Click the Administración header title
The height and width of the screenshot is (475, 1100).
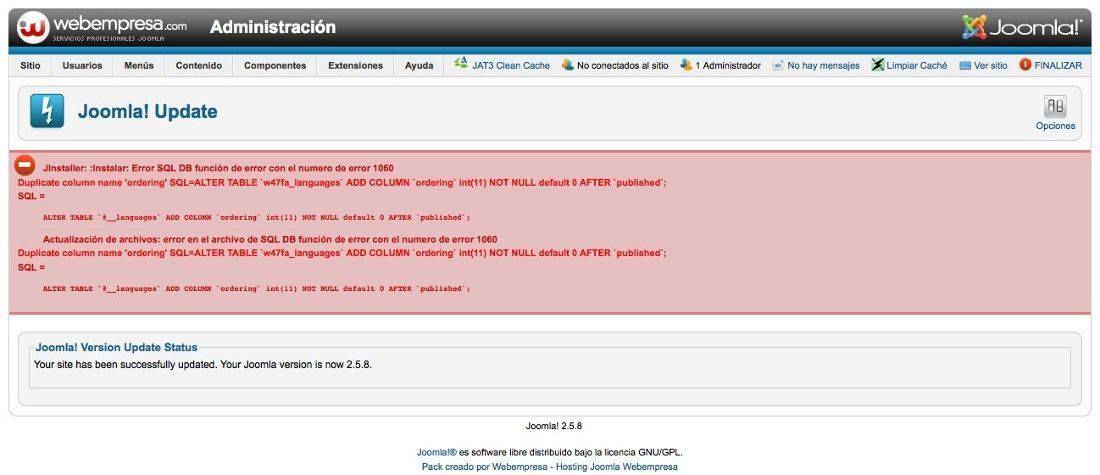tap(273, 27)
